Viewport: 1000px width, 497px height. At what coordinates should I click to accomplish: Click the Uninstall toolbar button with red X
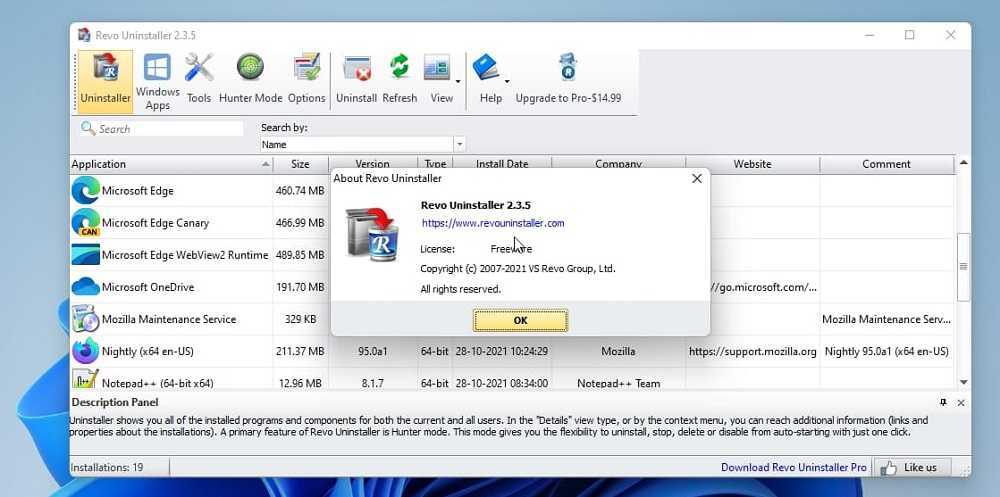[x=356, y=80]
